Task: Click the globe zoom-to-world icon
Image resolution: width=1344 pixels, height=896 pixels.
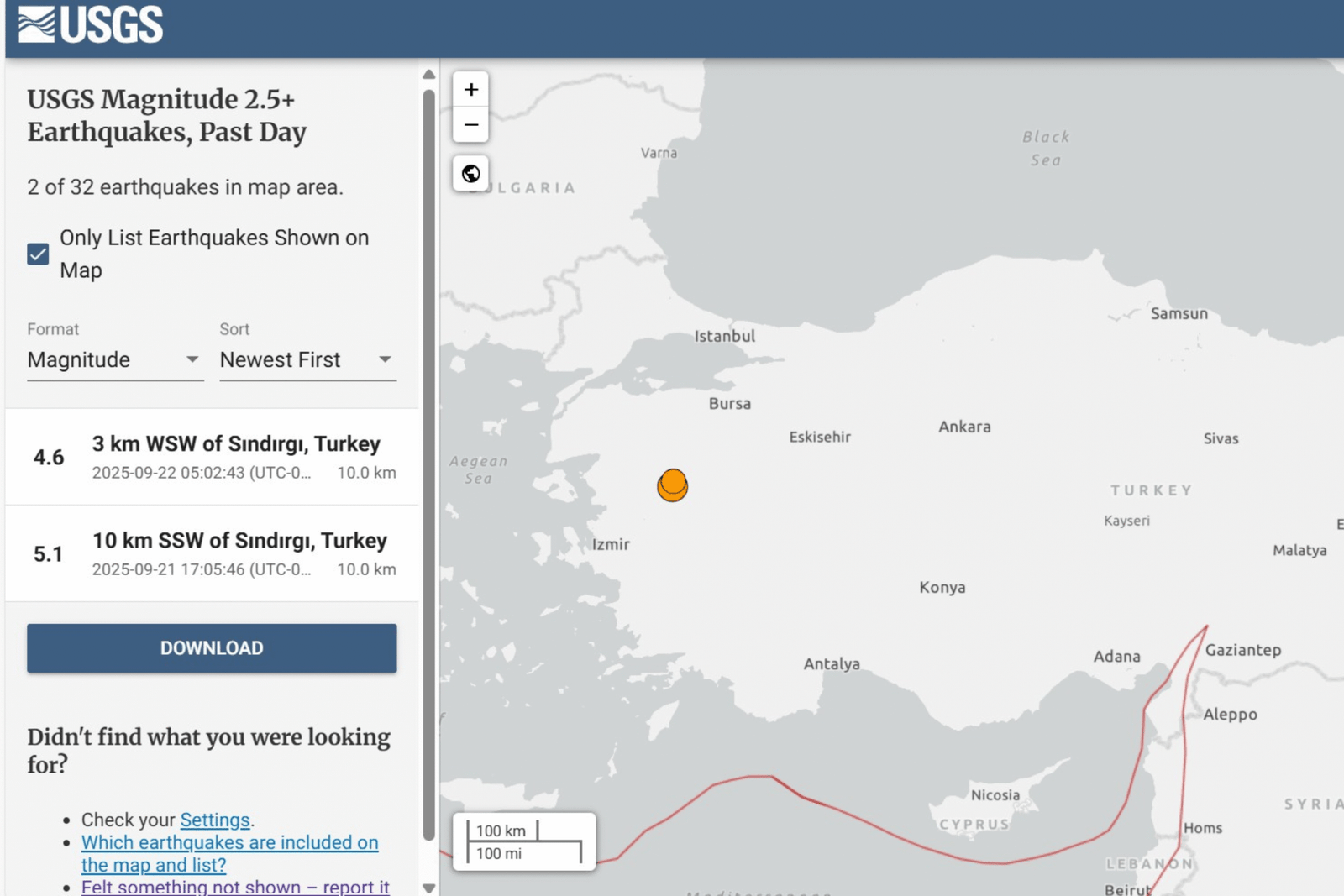Action: point(471,173)
